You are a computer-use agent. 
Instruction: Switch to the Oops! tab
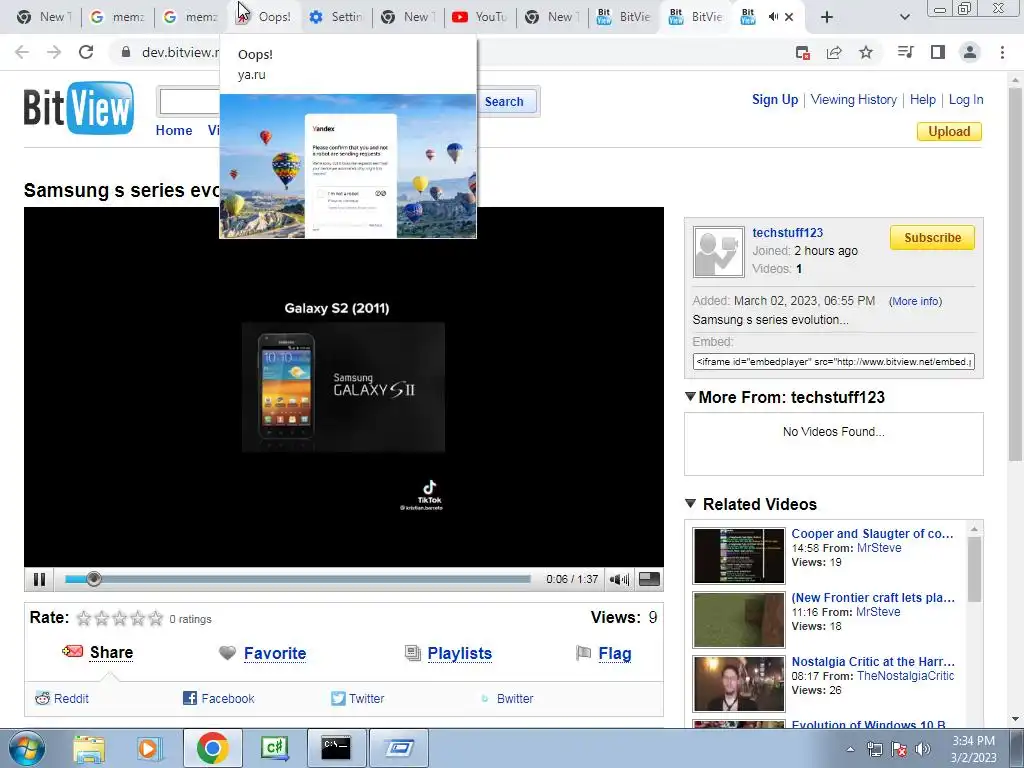tap(264, 17)
